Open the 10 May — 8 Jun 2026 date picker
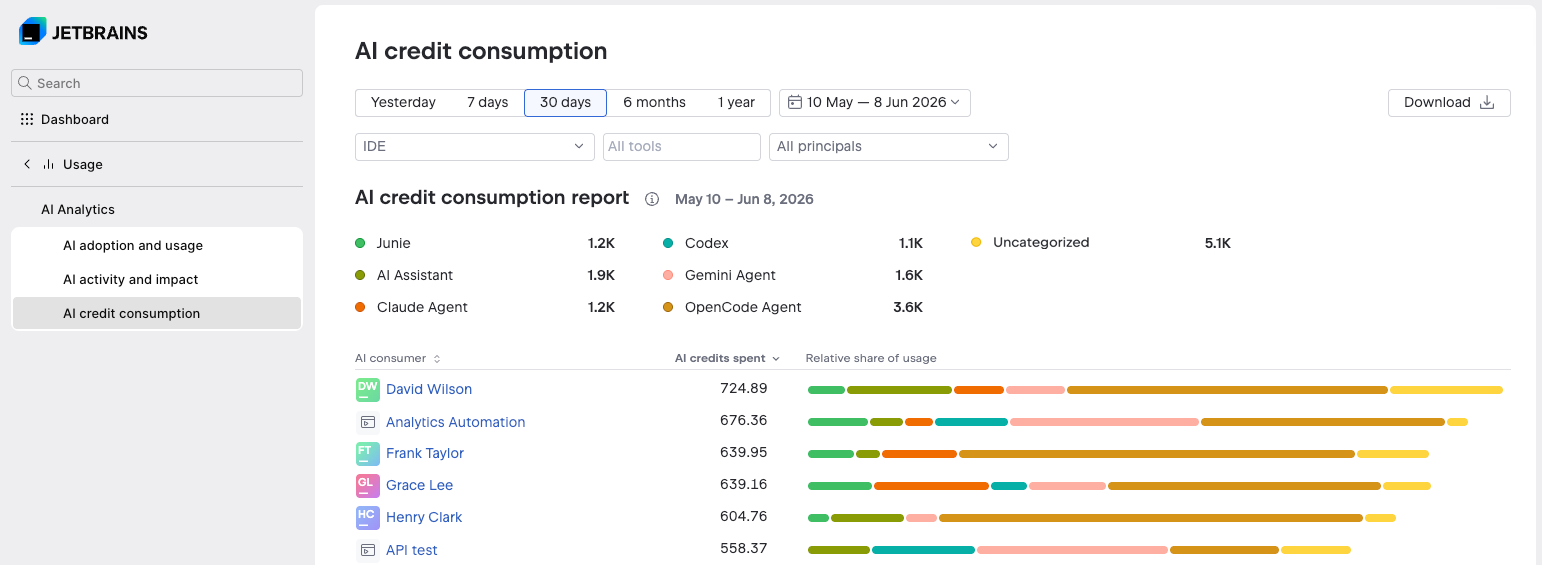 click(x=875, y=102)
